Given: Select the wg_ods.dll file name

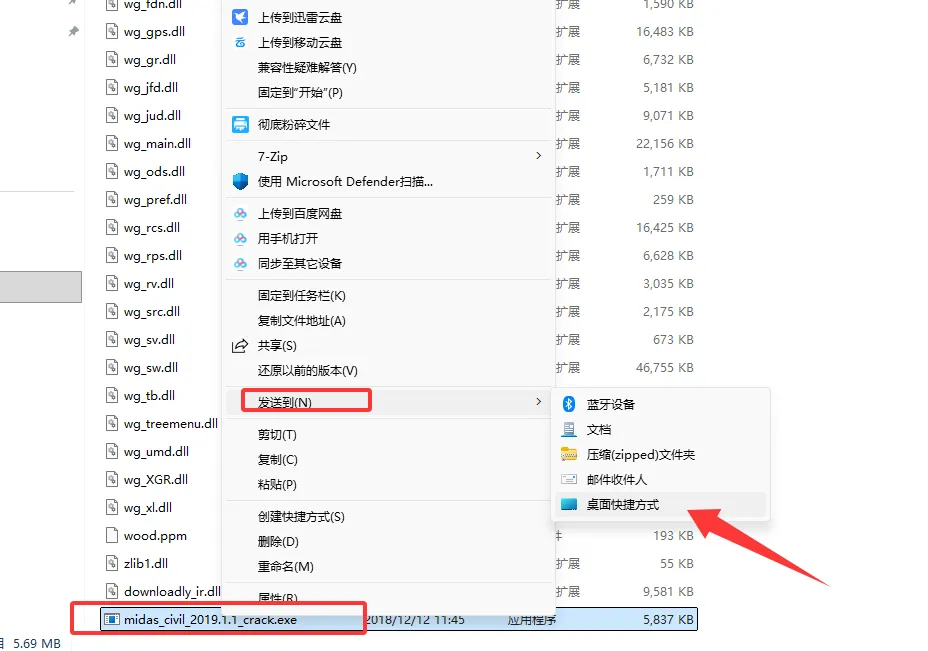Looking at the screenshot, I should [x=154, y=172].
